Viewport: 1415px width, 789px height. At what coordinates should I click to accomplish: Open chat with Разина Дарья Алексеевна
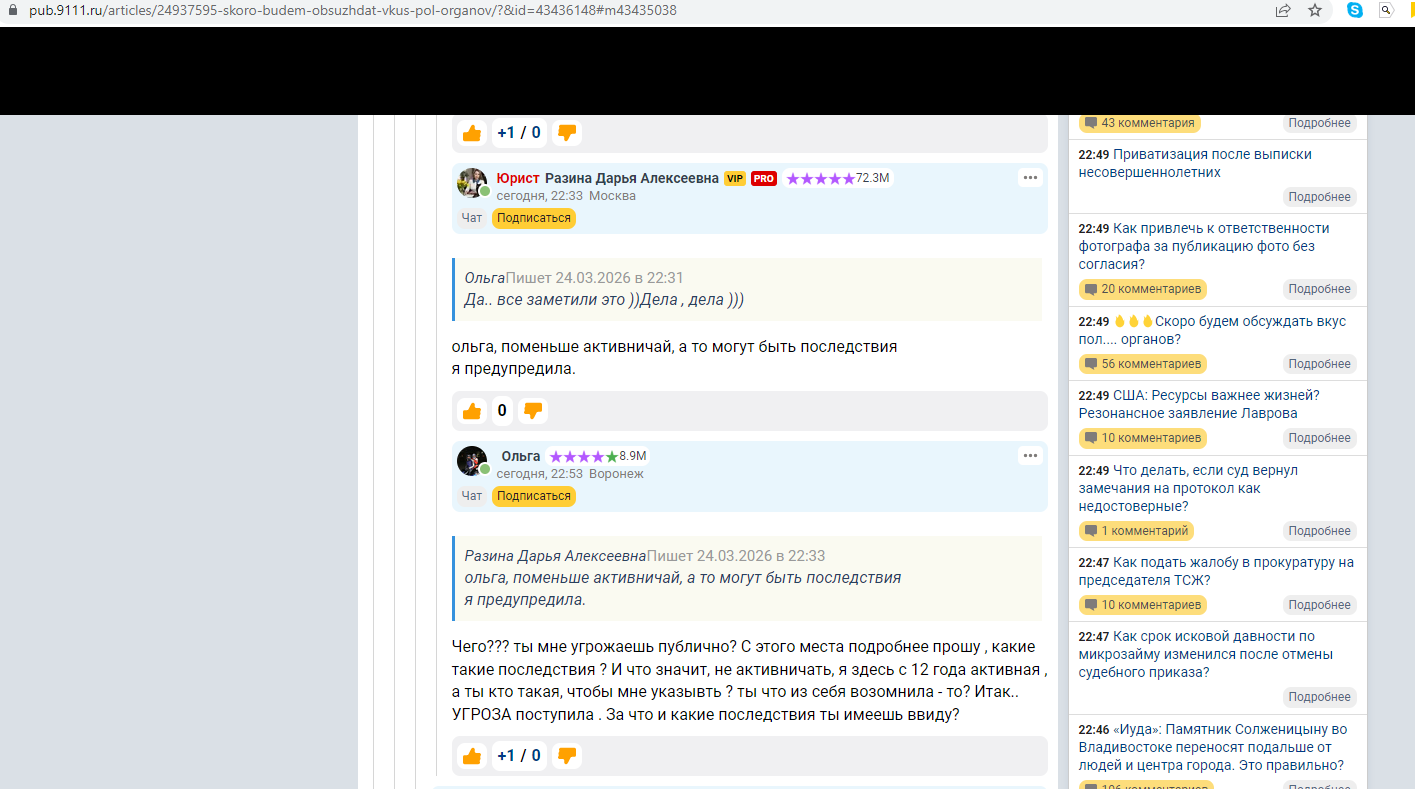point(472,218)
